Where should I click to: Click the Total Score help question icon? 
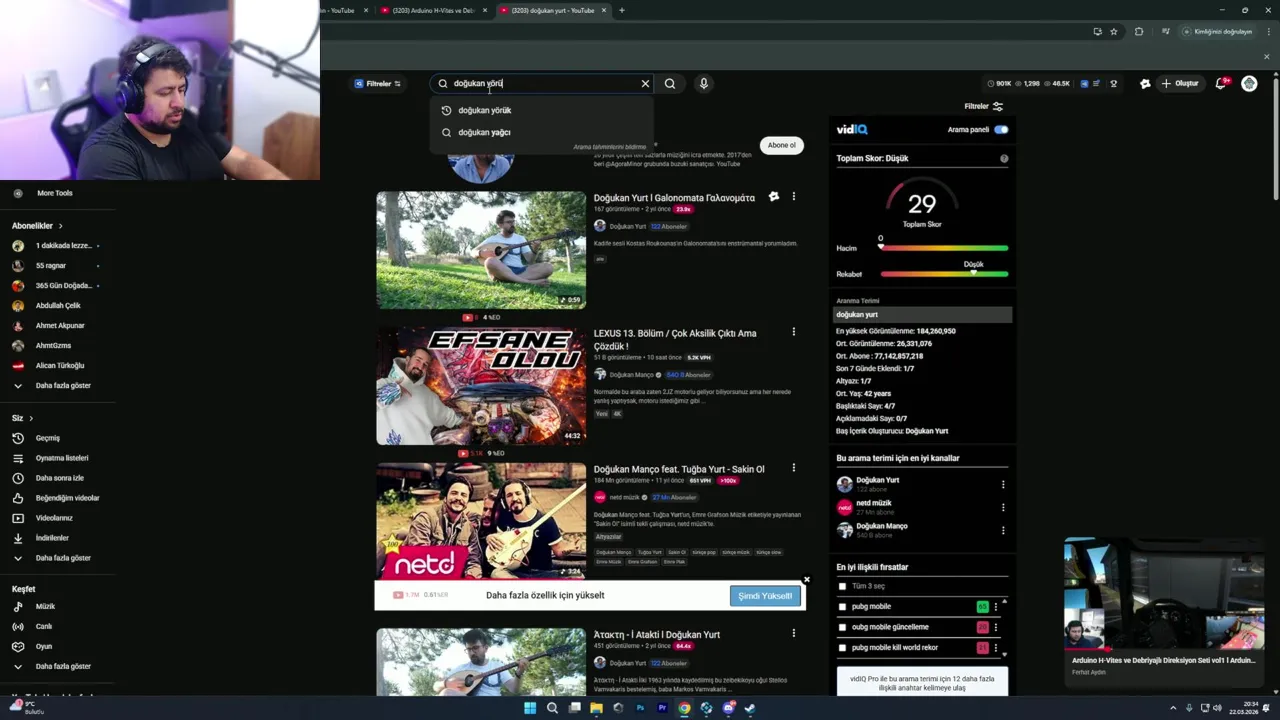click(x=1004, y=158)
